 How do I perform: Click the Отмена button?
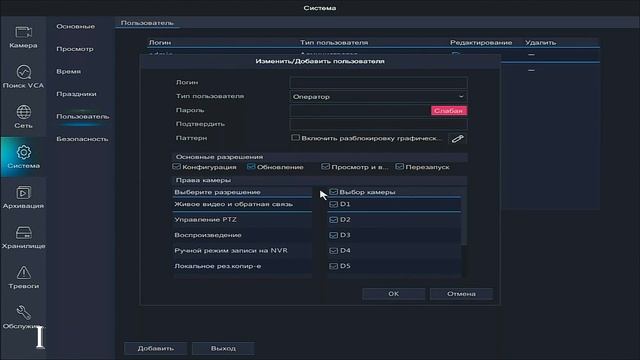(x=461, y=294)
